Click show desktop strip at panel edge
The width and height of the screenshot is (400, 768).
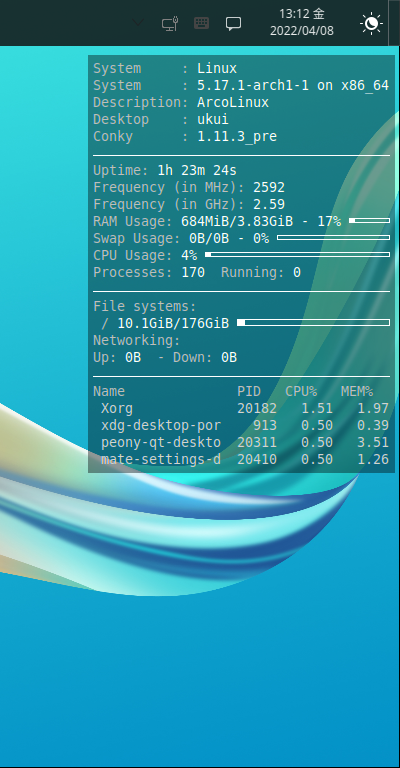pos(394,23)
